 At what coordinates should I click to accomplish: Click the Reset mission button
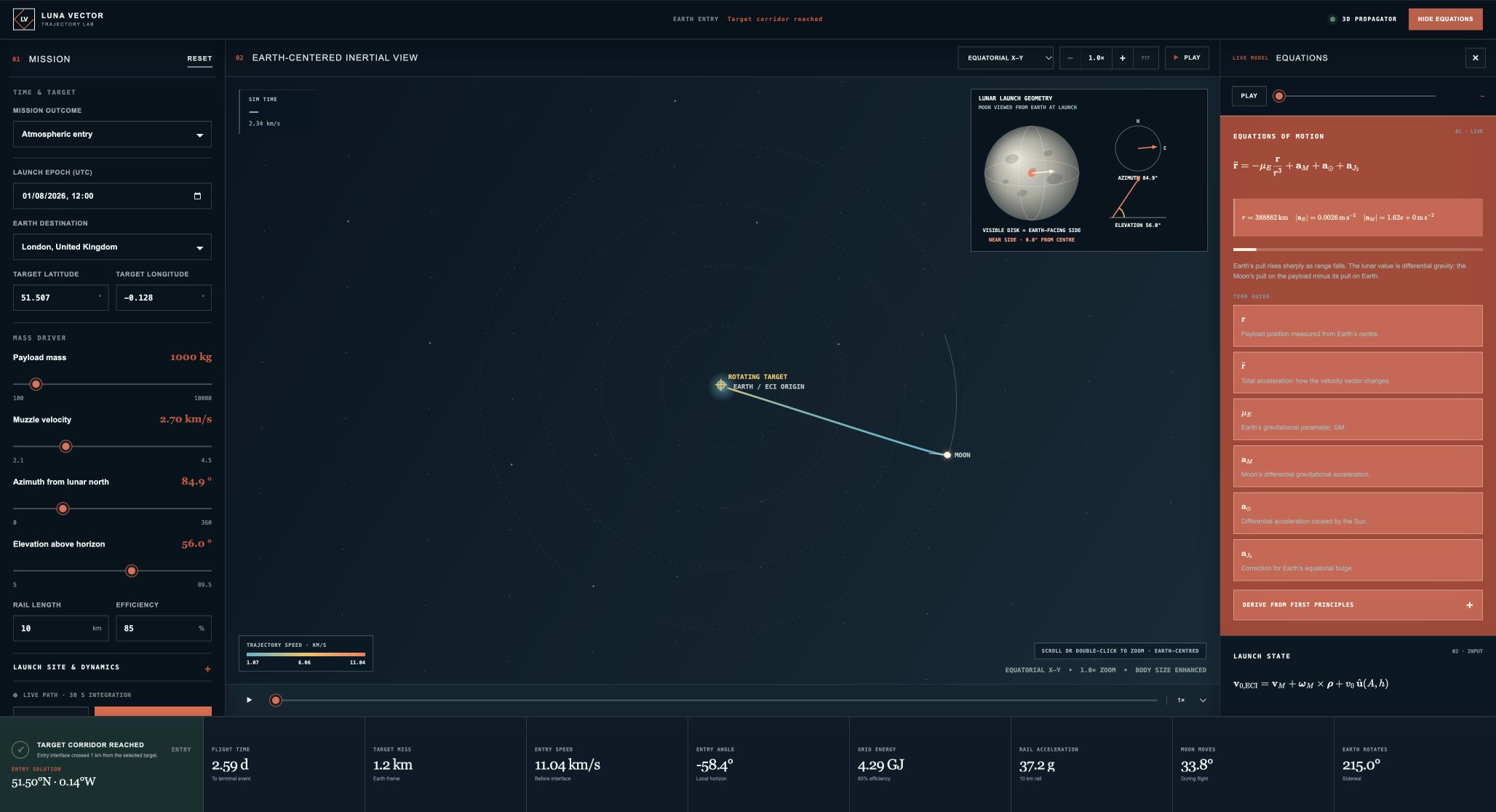[199, 59]
